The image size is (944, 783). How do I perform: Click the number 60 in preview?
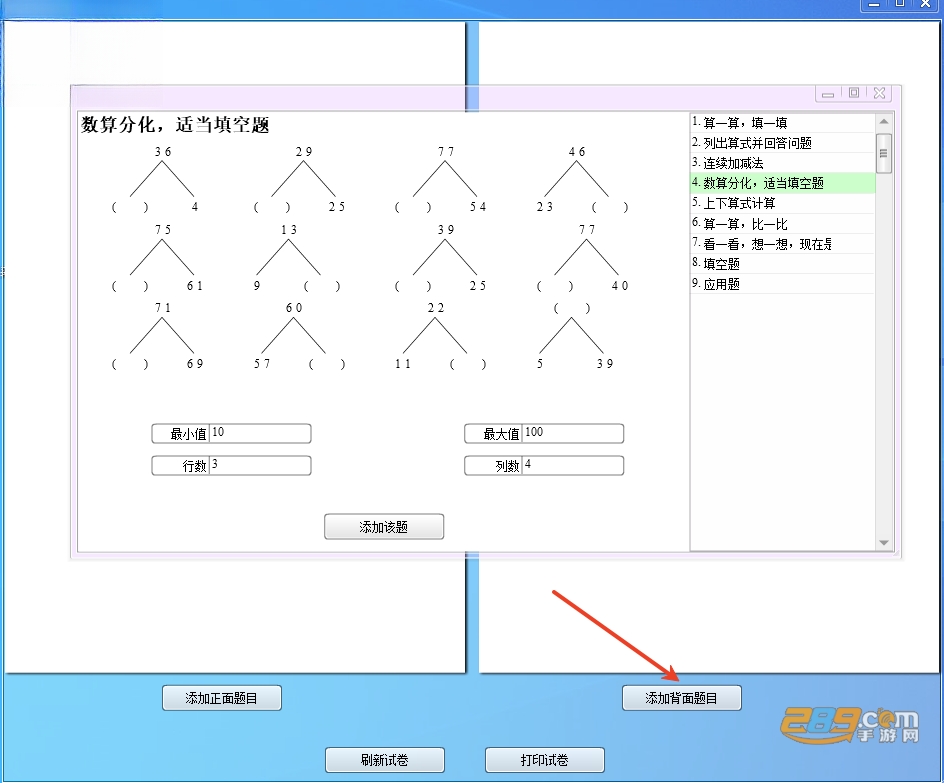(x=294, y=308)
